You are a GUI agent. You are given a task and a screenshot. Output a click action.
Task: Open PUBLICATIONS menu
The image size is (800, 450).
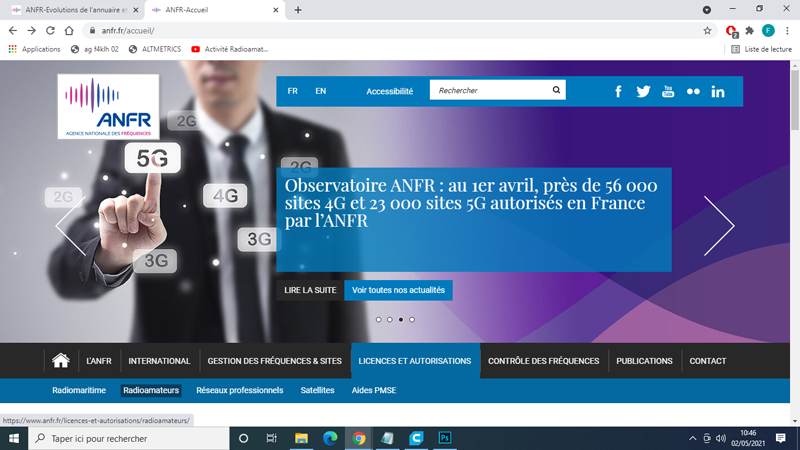pos(644,361)
